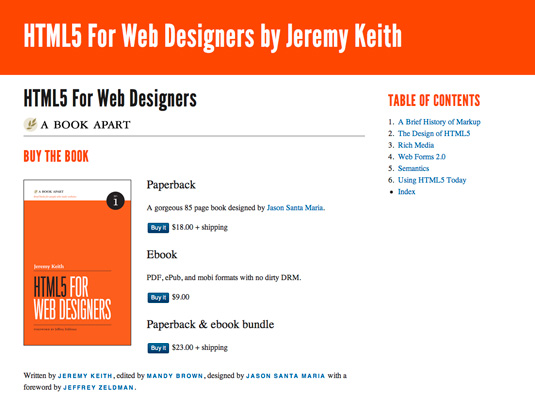This screenshot has width=535, height=404.
Task: Buy the Ebook for $9.00
Action: 158,298
